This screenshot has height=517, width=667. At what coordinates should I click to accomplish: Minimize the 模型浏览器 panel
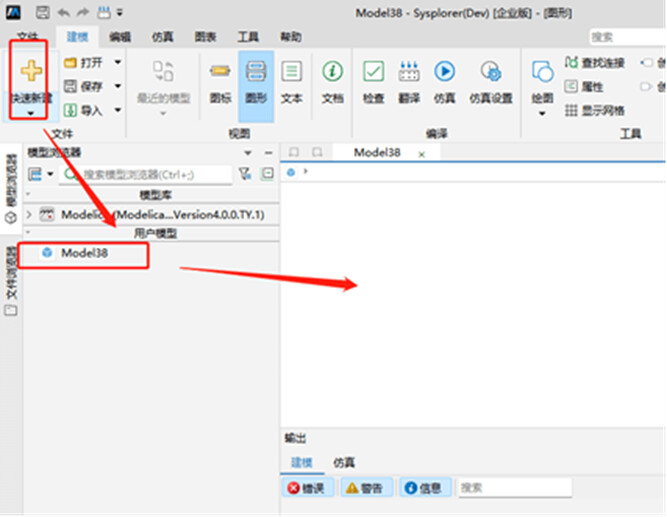pos(268,152)
